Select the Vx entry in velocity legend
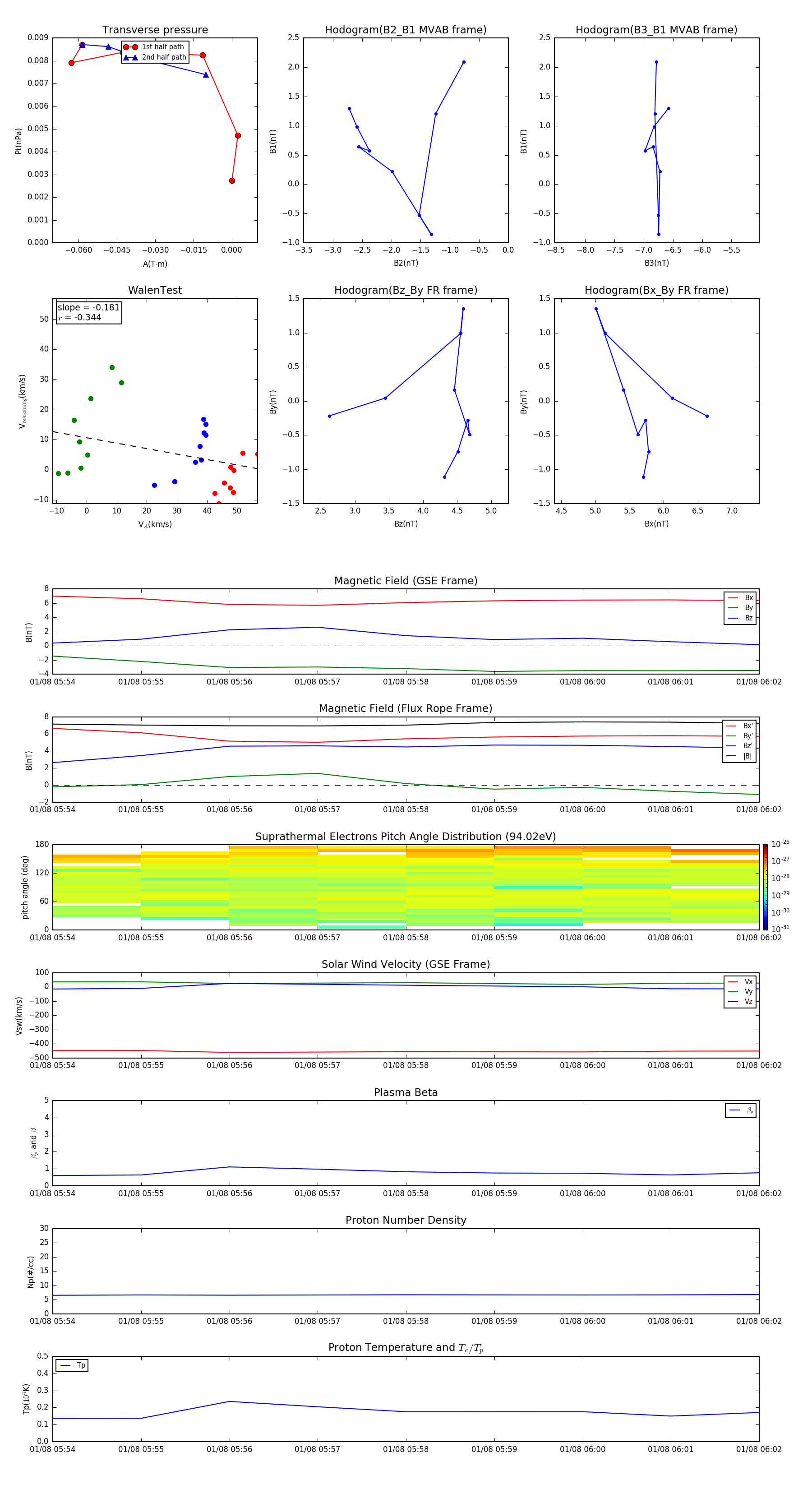 tap(740, 981)
